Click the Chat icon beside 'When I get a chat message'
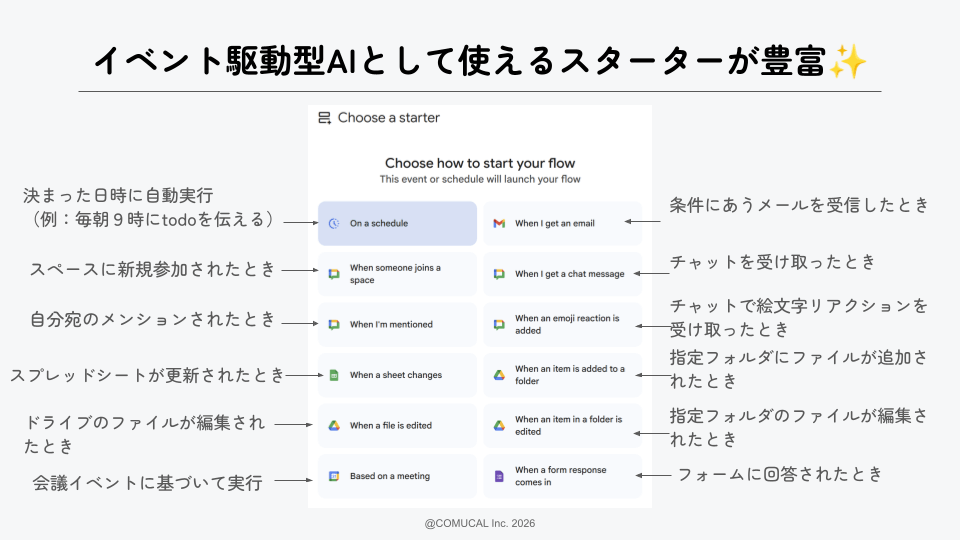Image resolution: width=960 pixels, height=540 pixels. tap(499, 273)
